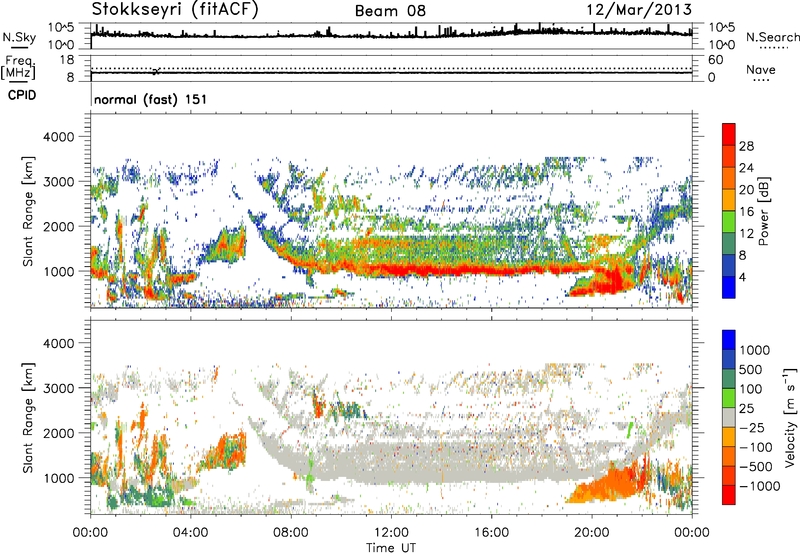Image resolution: width=800 pixels, height=554 pixels.
Task: Click the 12:00 time tick label
Action: click(391, 533)
